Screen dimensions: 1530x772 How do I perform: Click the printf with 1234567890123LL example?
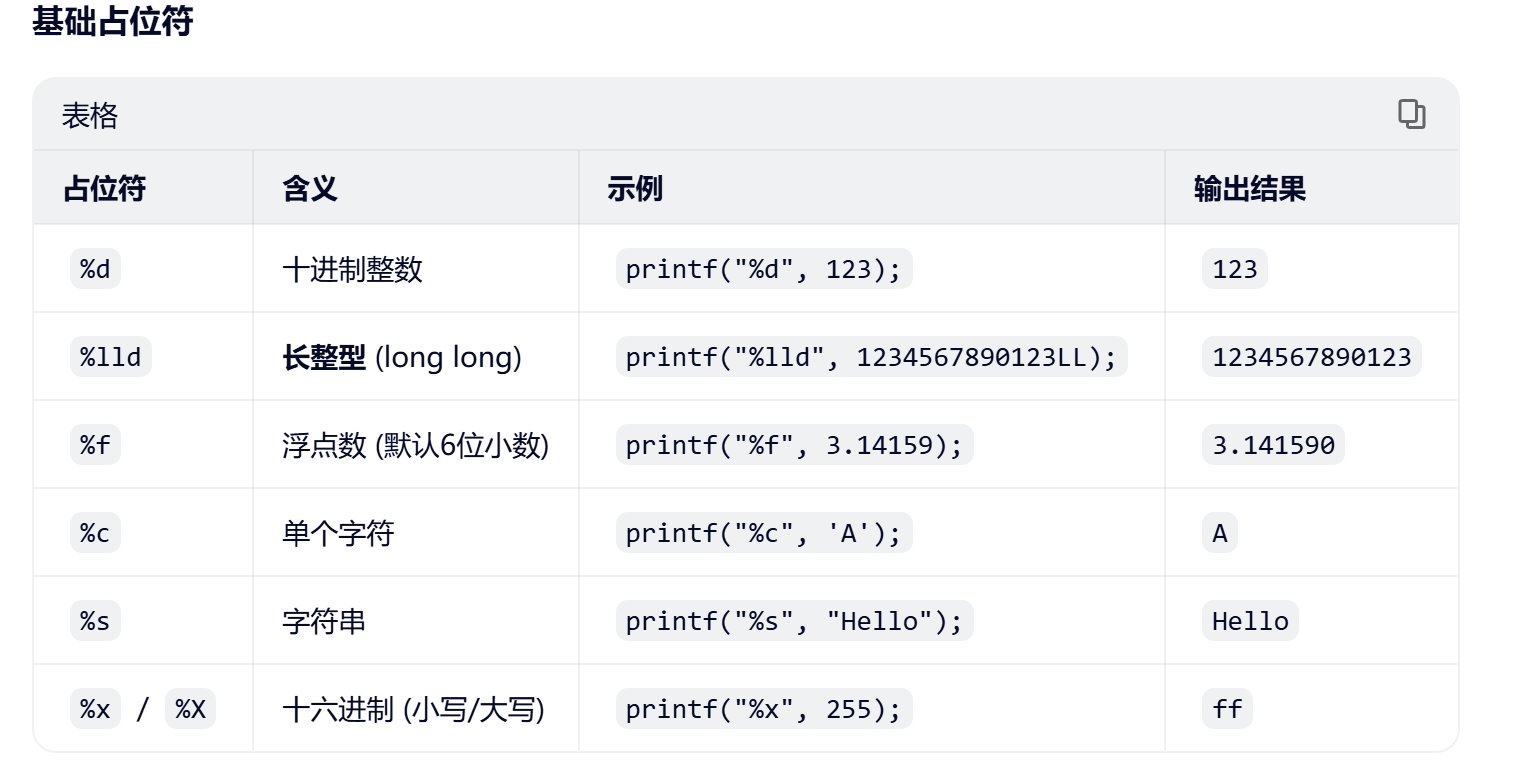(x=871, y=357)
